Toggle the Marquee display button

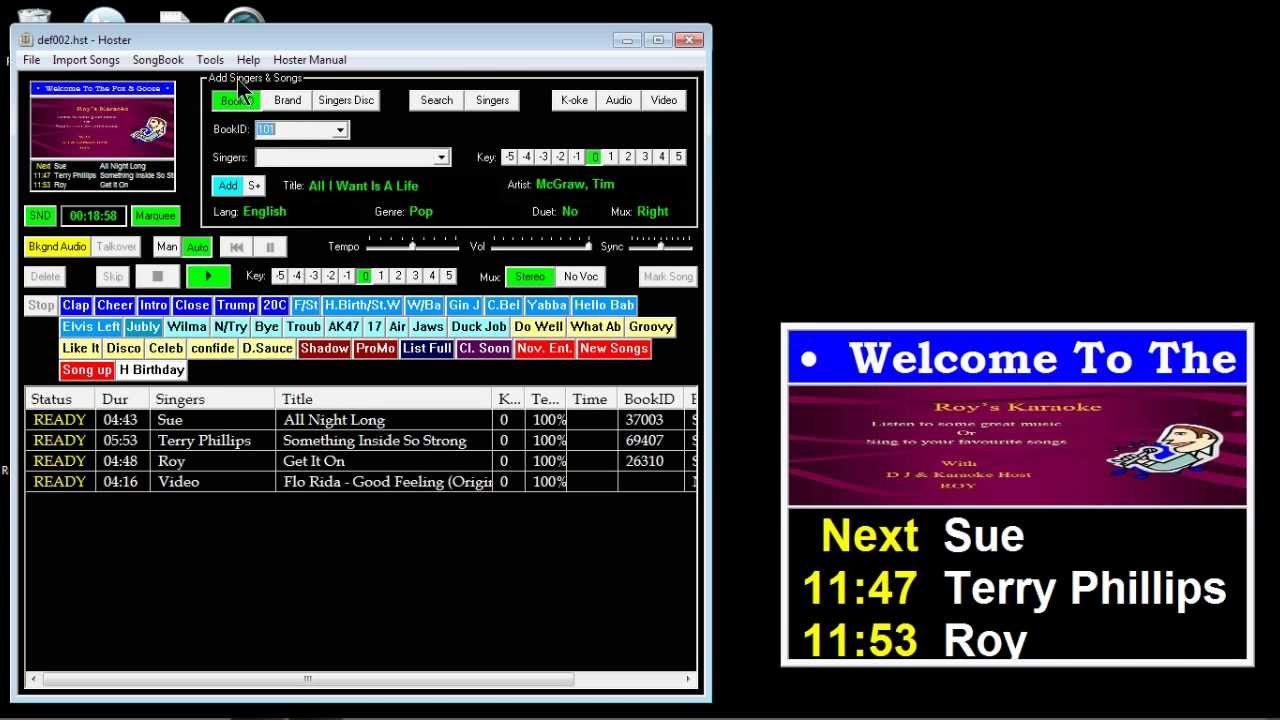(155, 216)
